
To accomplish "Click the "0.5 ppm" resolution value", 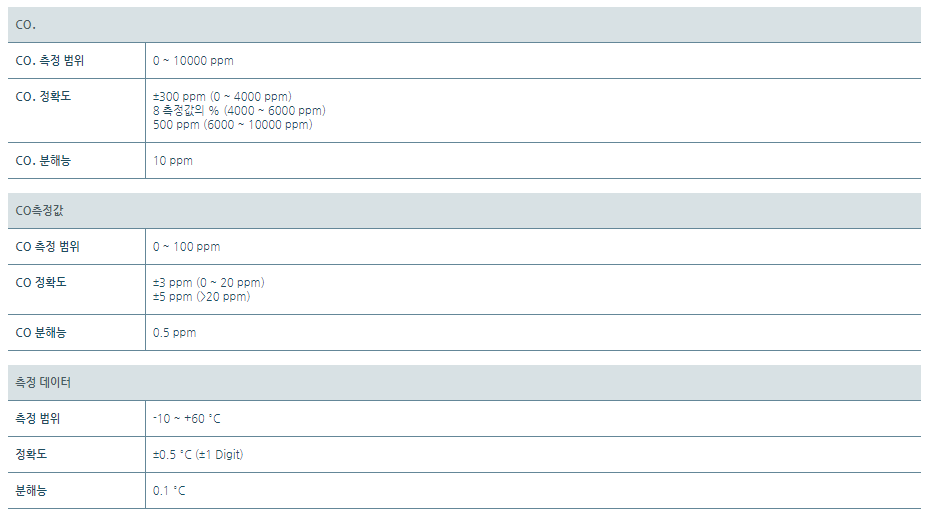I will tap(175, 333).
